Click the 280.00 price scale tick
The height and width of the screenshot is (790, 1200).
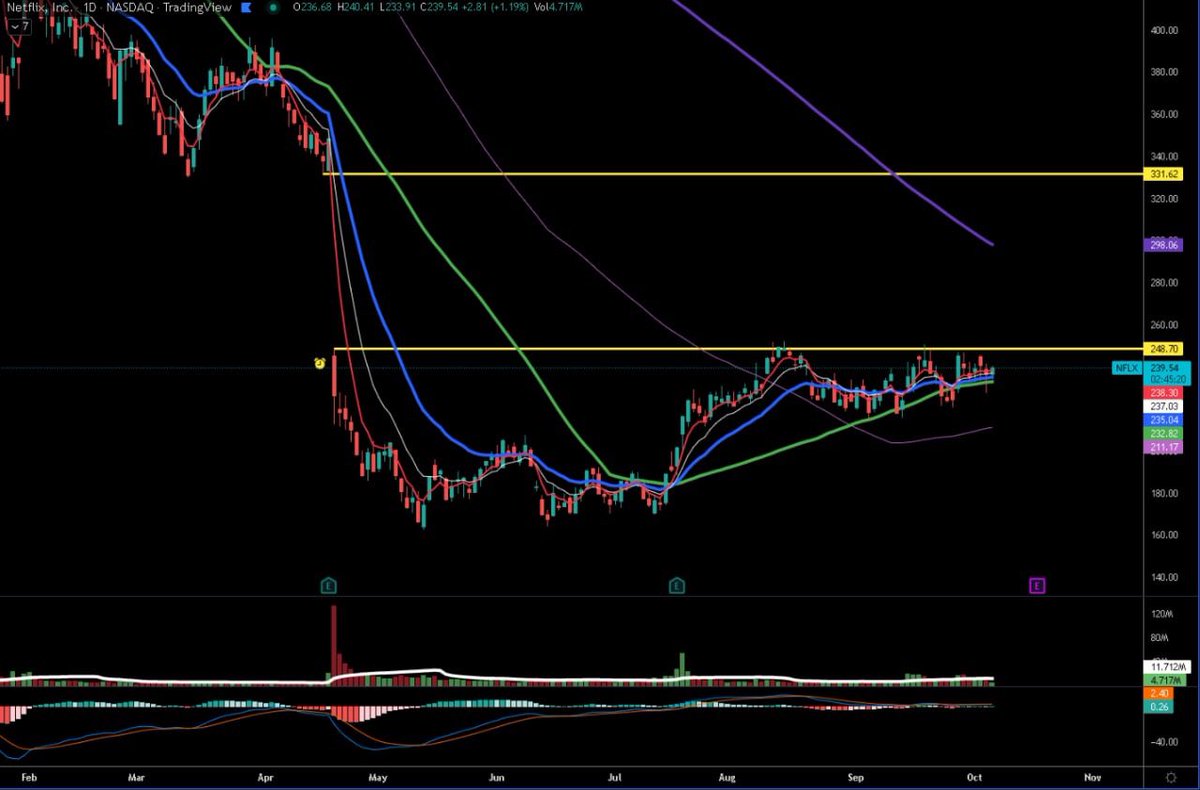(x=1165, y=283)
